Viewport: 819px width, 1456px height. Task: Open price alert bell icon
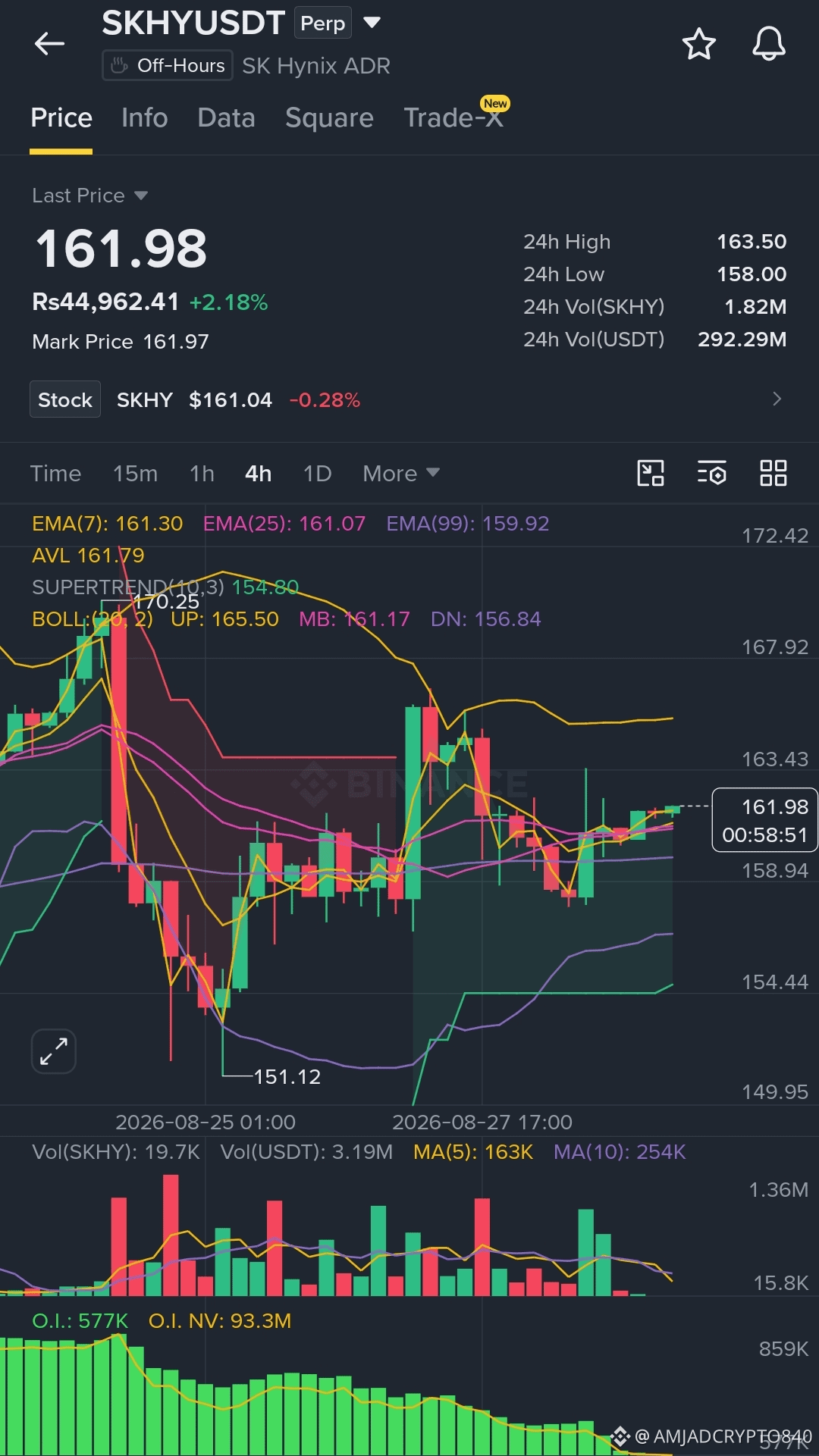coord(768,44)
